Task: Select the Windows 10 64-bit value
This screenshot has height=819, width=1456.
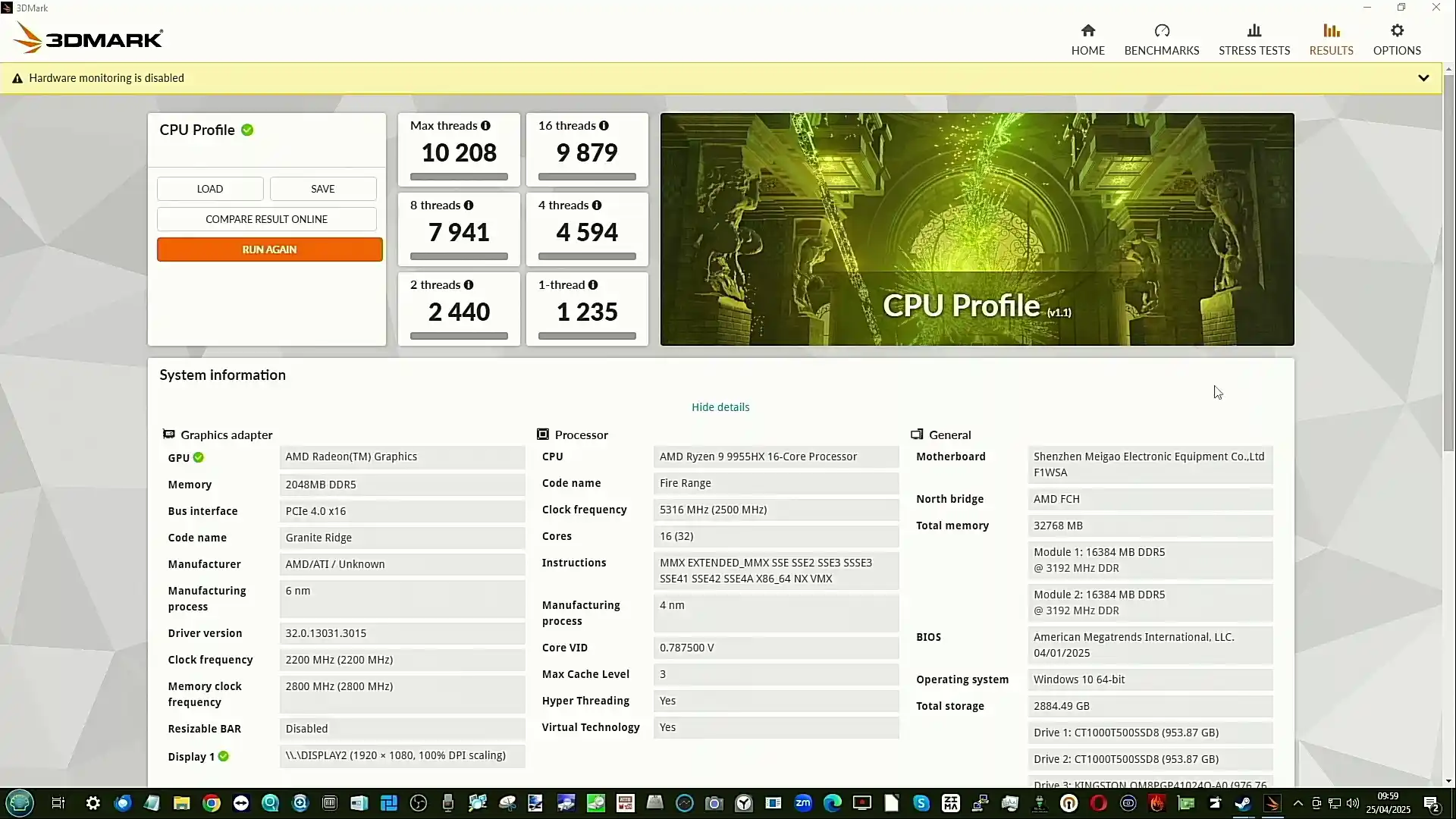Action: (1150, 679)
